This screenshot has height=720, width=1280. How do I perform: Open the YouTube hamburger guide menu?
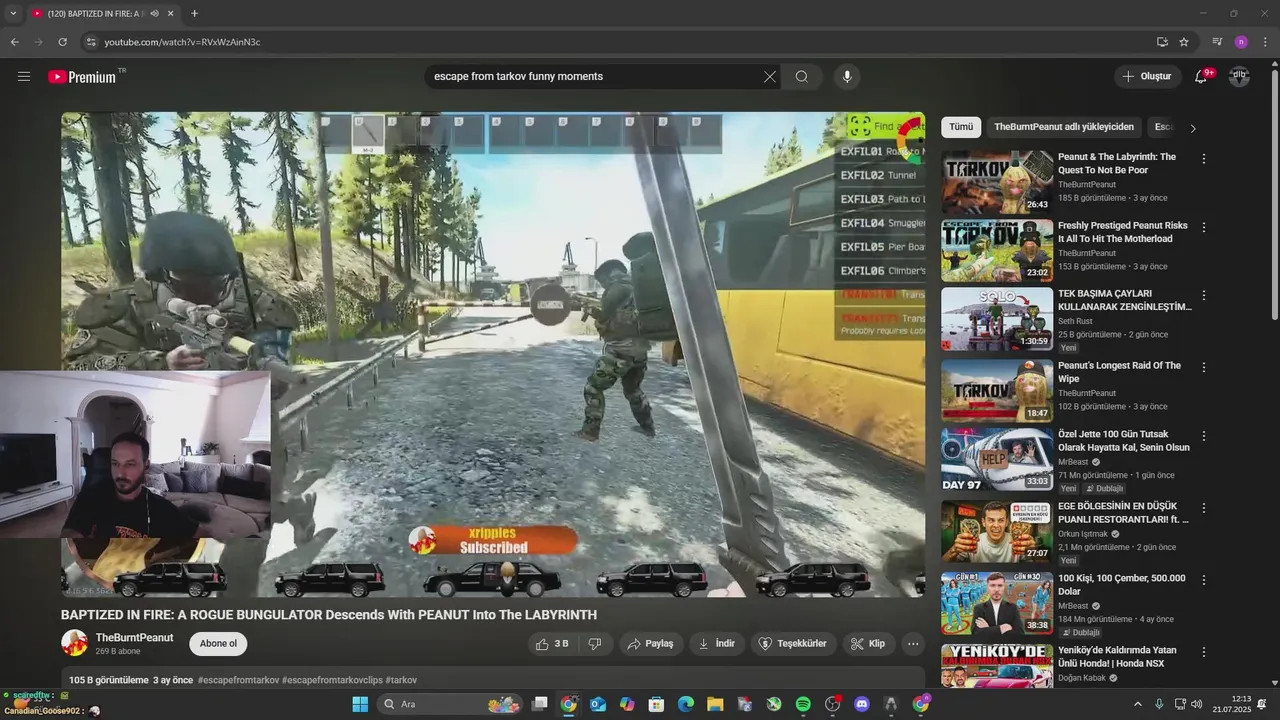point(24,76)
